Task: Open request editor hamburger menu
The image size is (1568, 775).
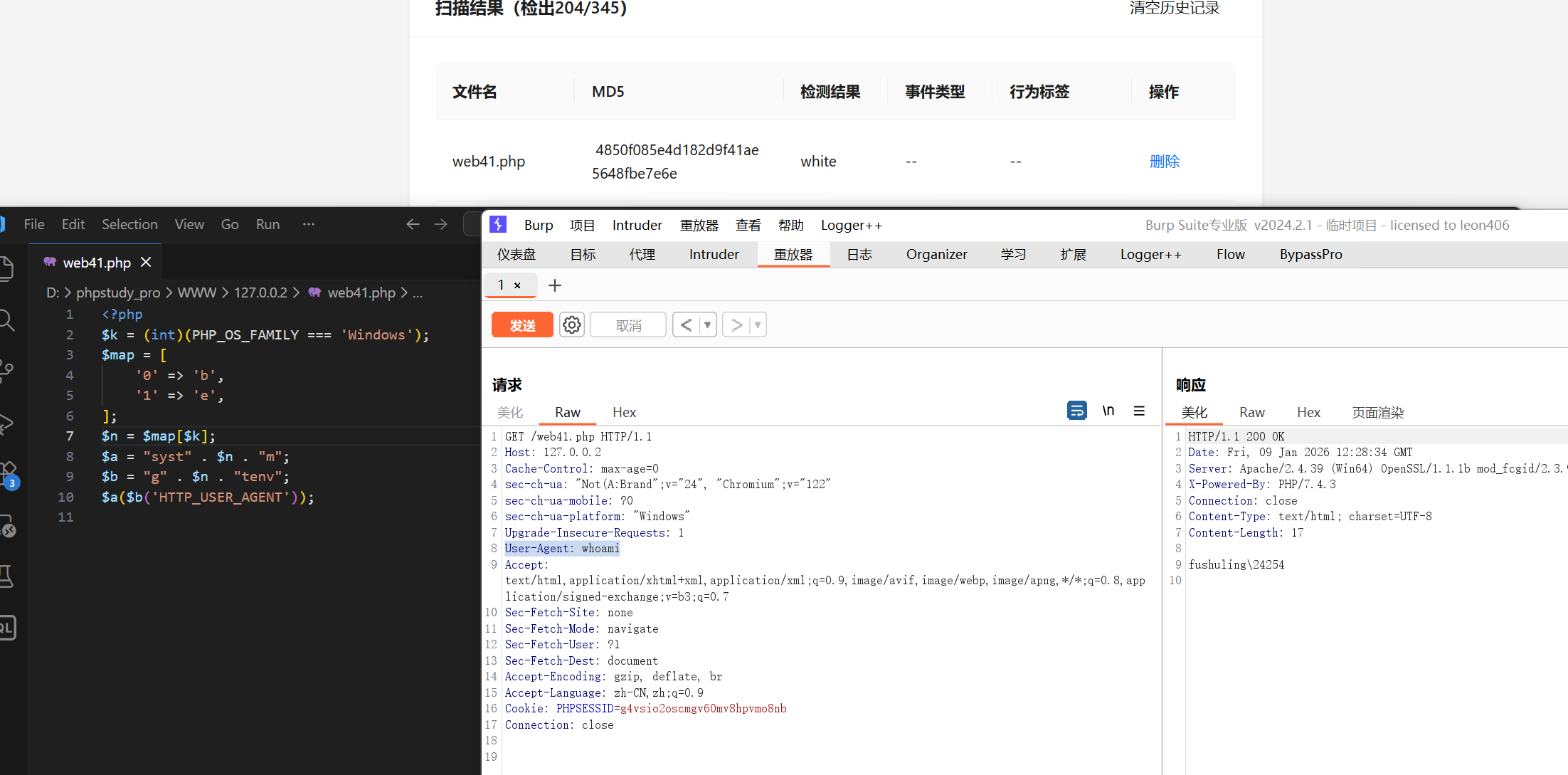Action: 1139,411
